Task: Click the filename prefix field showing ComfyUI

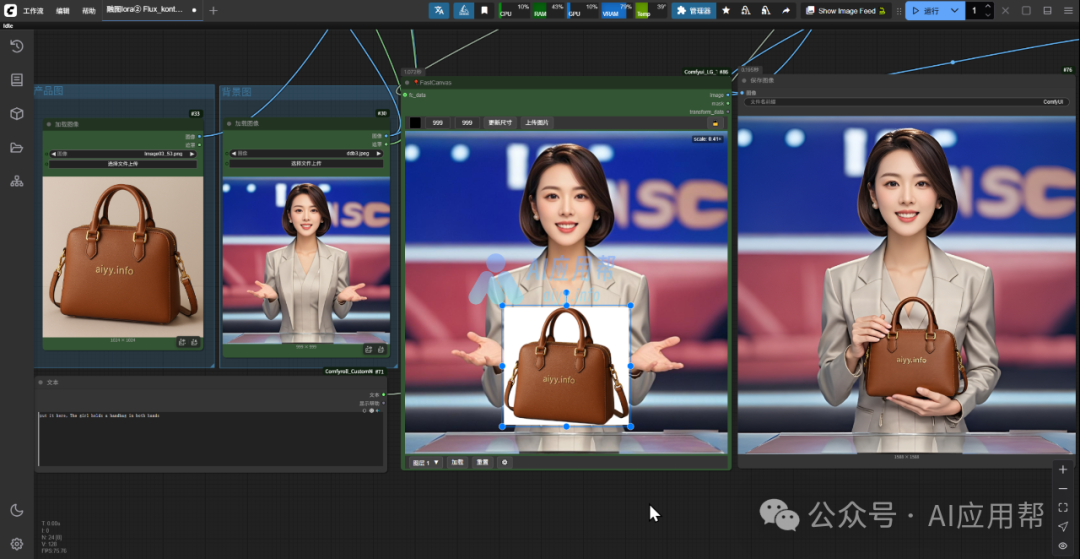Action: 906,102
